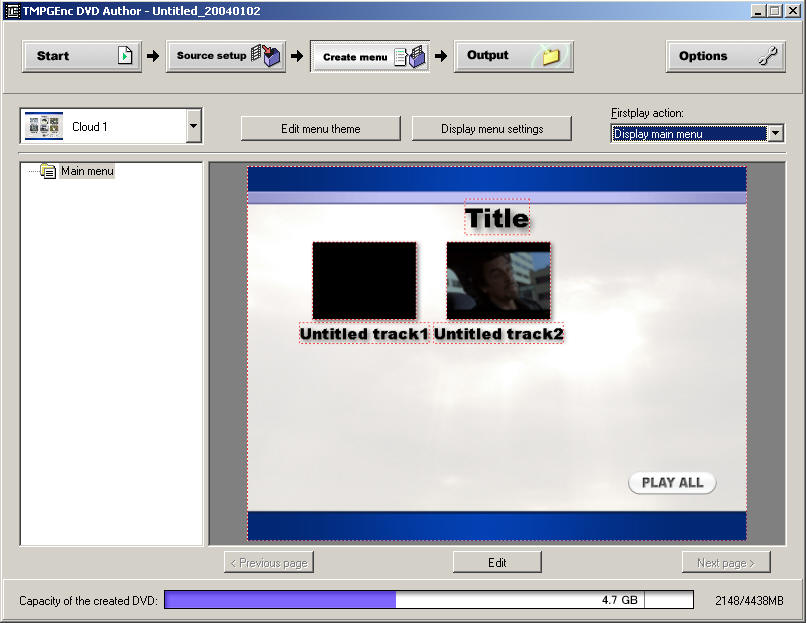
Task: Expand the Cloud 1 theme dropdown arrow
Action: click(194, 126)
